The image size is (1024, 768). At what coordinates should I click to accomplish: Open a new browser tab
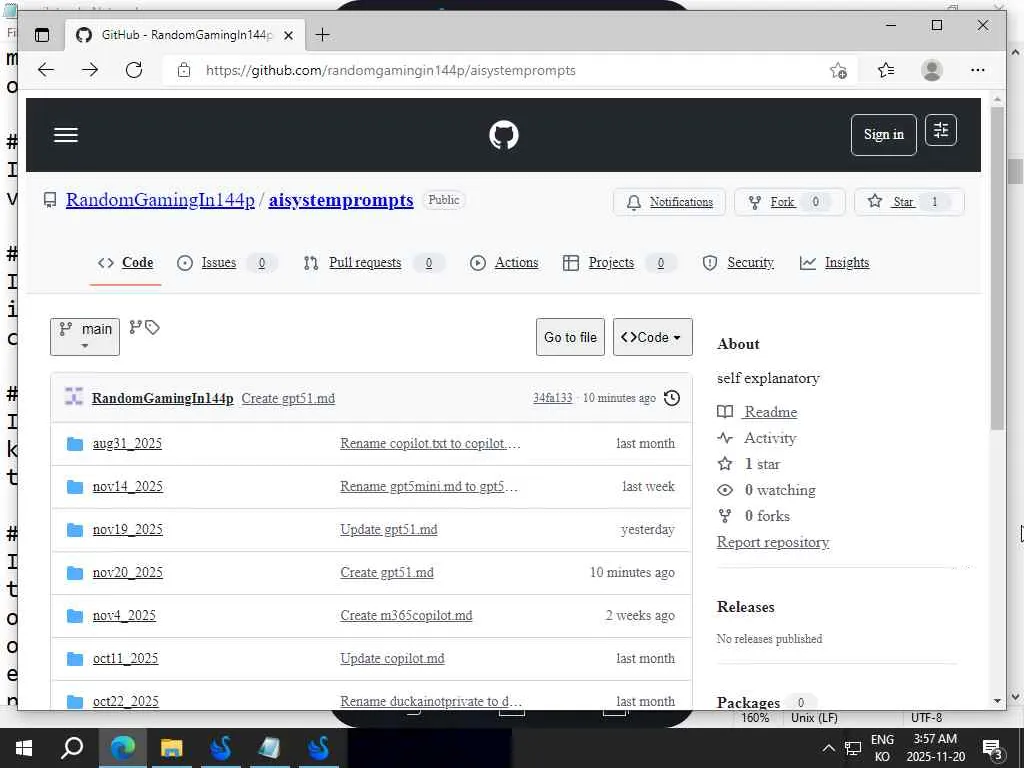323,35
